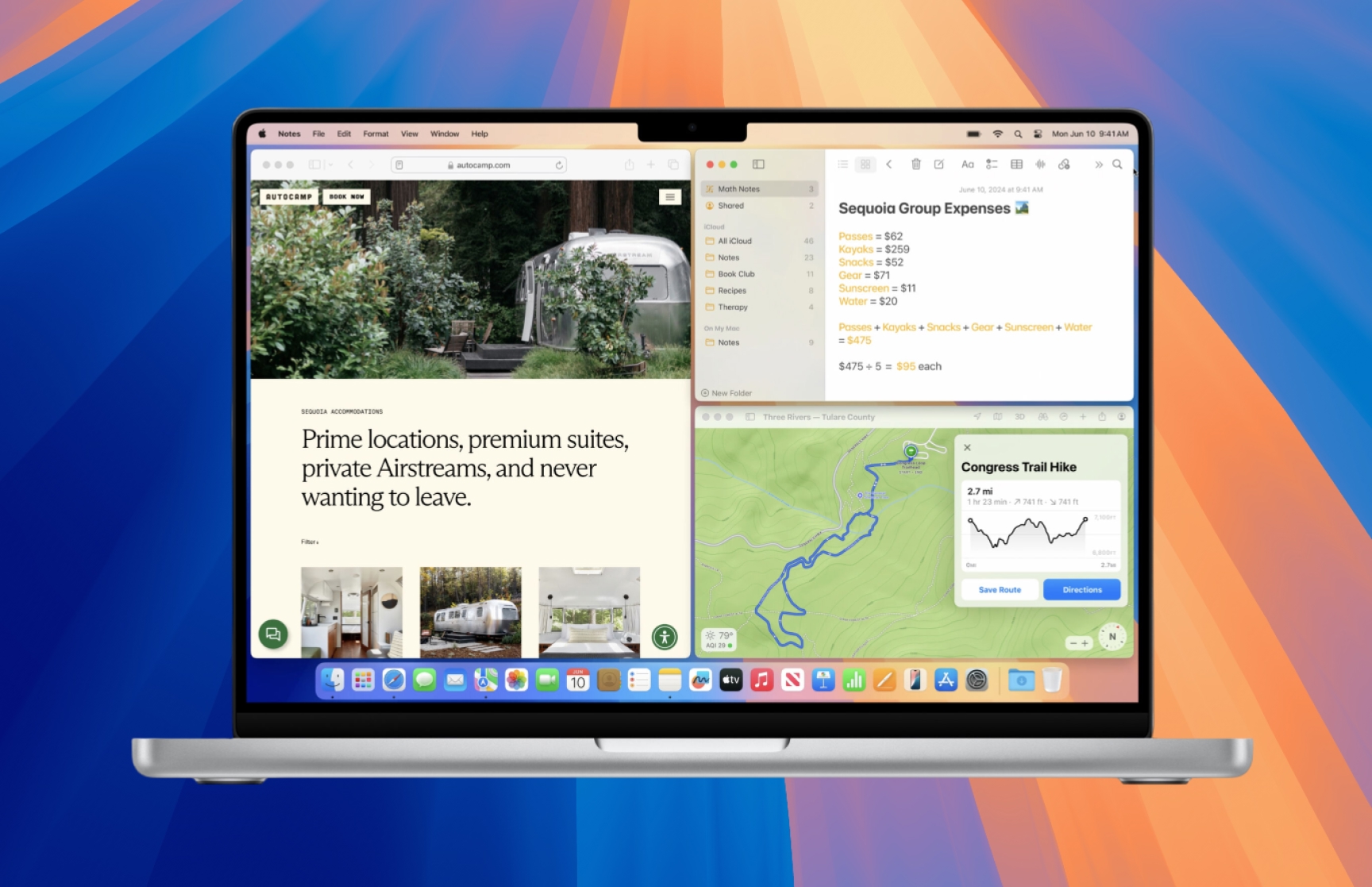Go forward in Safari

pyautogui.click(x=371, y=165)
